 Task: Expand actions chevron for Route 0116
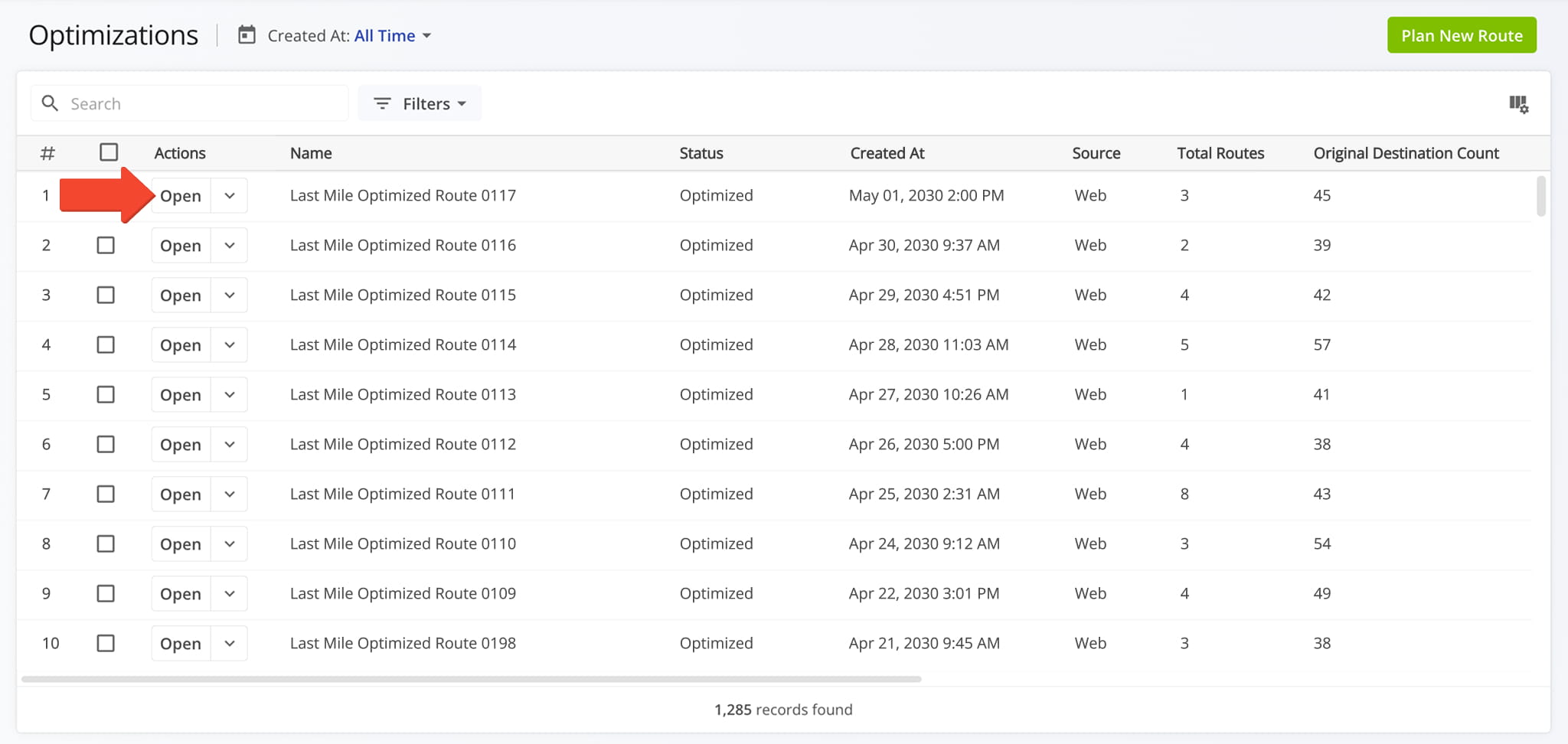(230, 245)
